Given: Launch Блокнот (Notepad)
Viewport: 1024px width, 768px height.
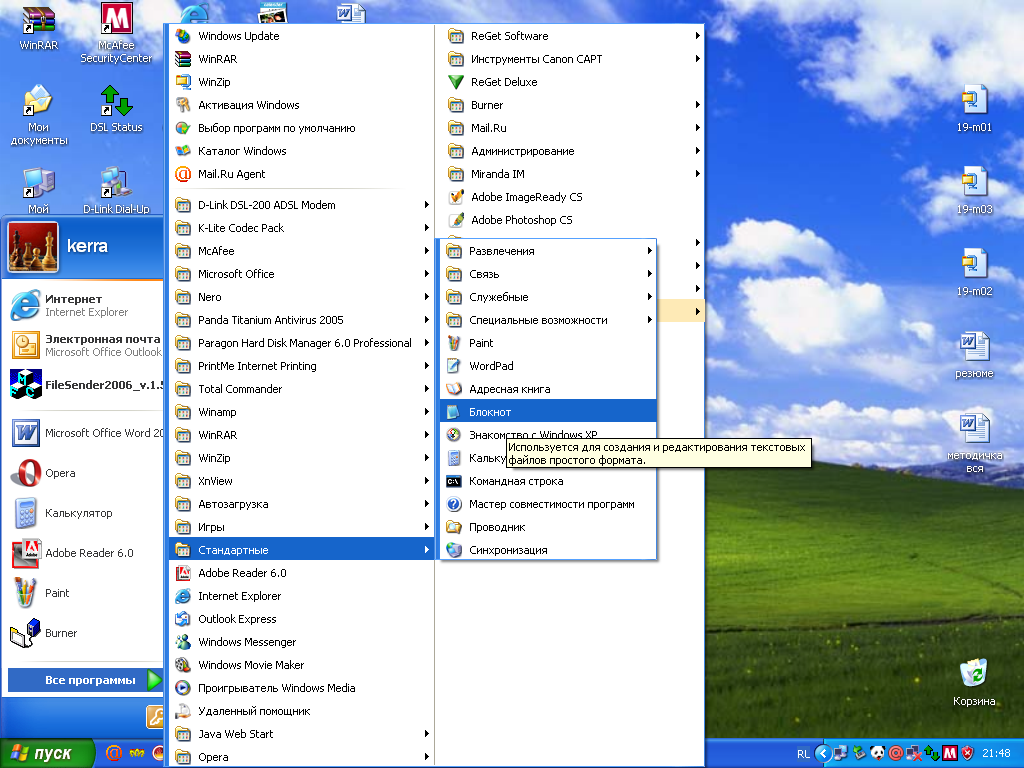Looking at the screenshot, I should (548, 412).
